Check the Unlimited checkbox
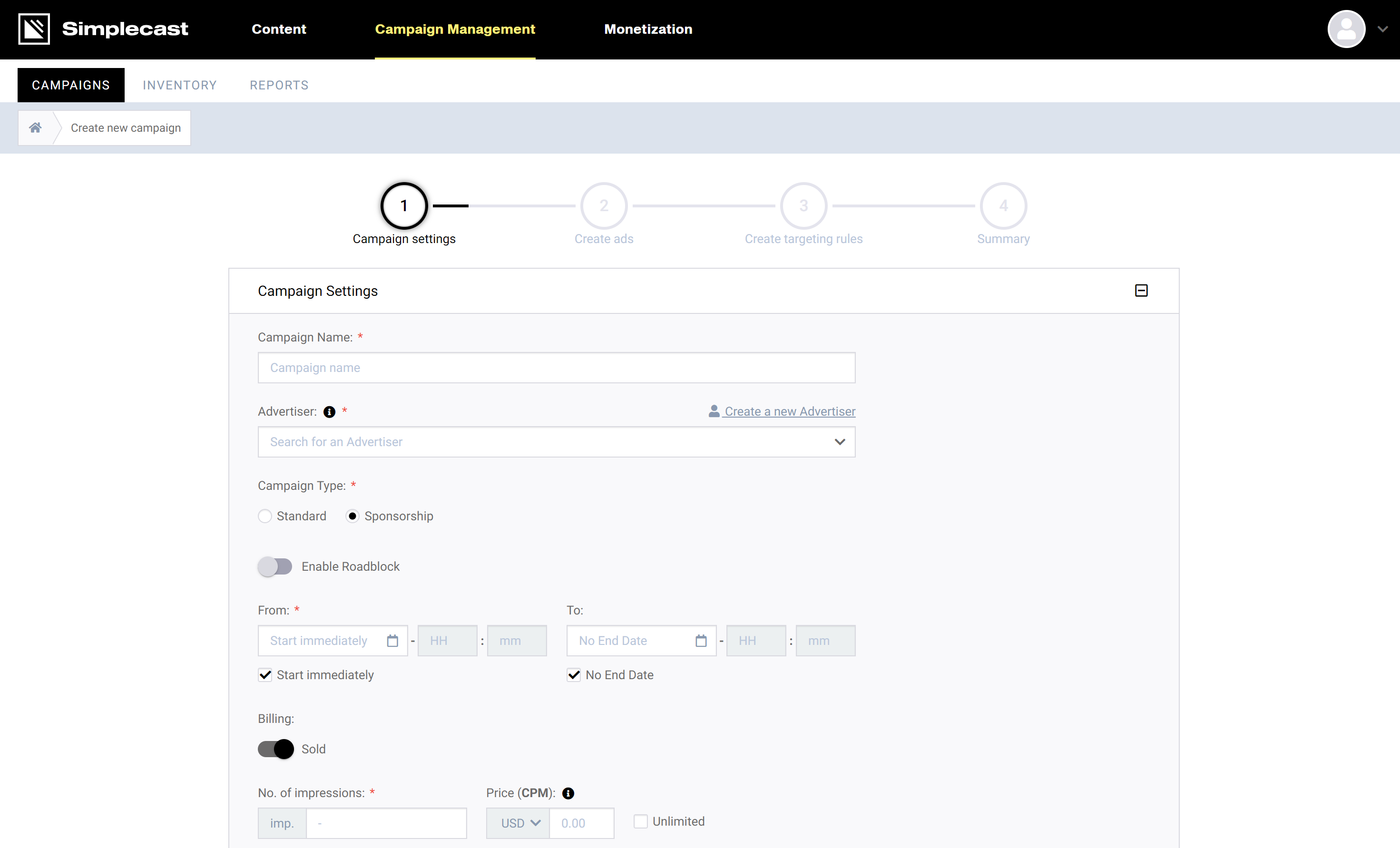The width and height of the screenshot is (1400, 848). pyautogui.click(x=640, y=821)
